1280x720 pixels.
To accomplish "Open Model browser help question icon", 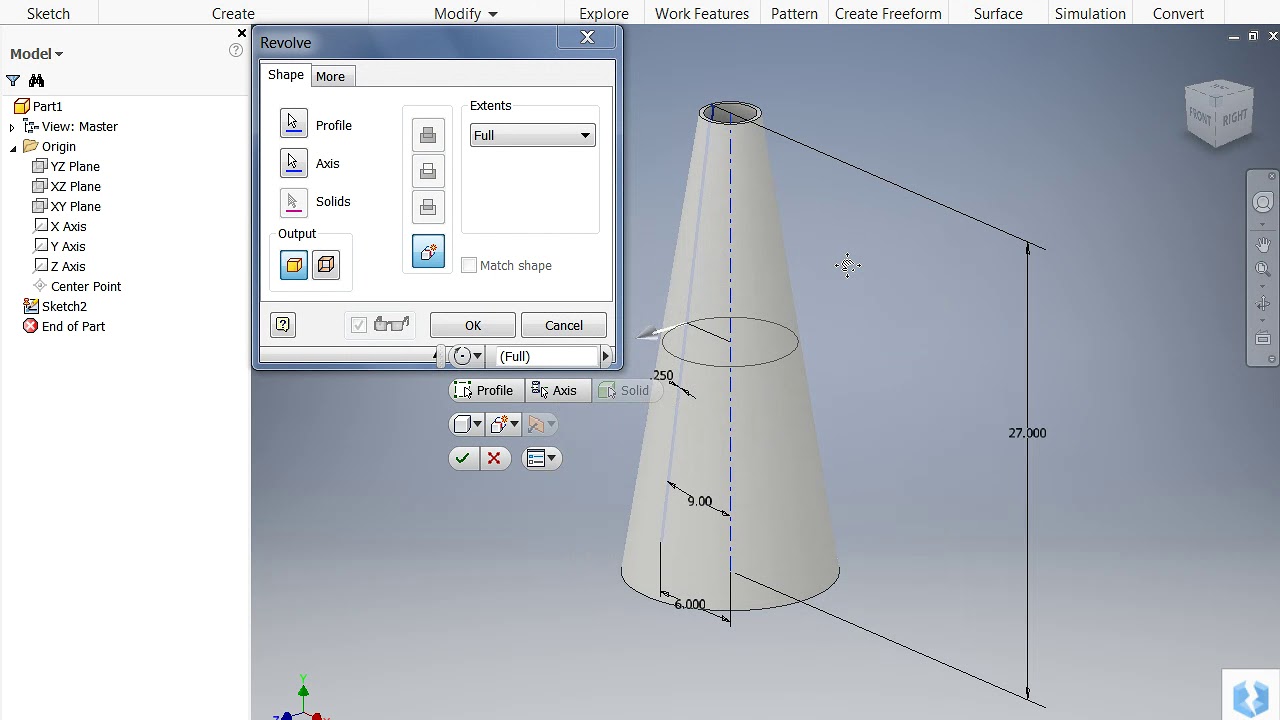I will pos(236,50).
